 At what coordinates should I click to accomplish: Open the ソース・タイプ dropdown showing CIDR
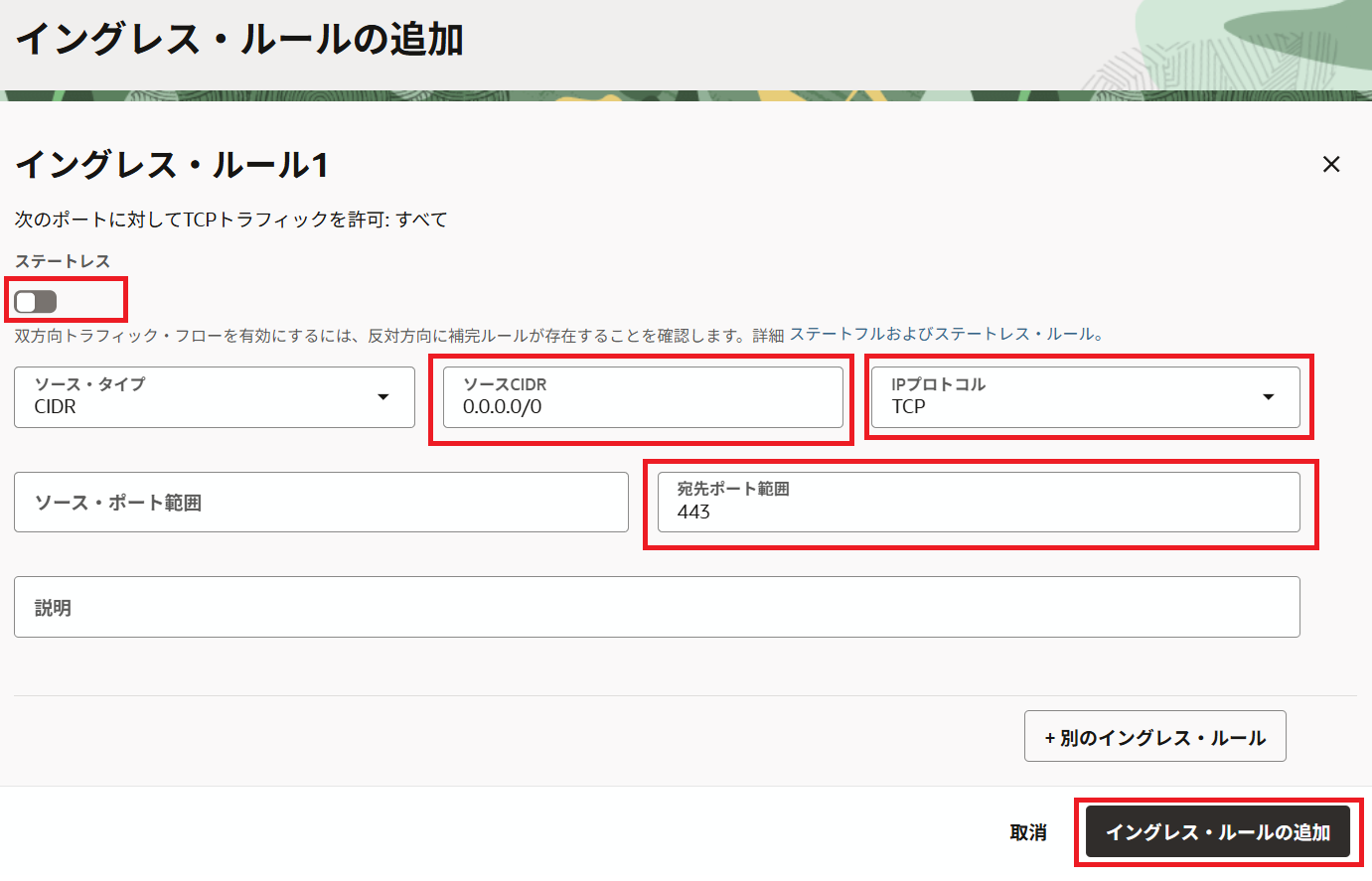[x=214, y=397]
